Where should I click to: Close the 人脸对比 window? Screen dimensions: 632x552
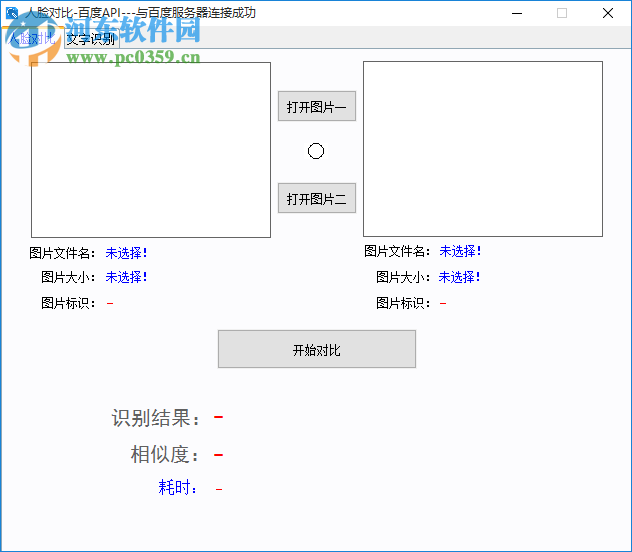pos(608,13)
